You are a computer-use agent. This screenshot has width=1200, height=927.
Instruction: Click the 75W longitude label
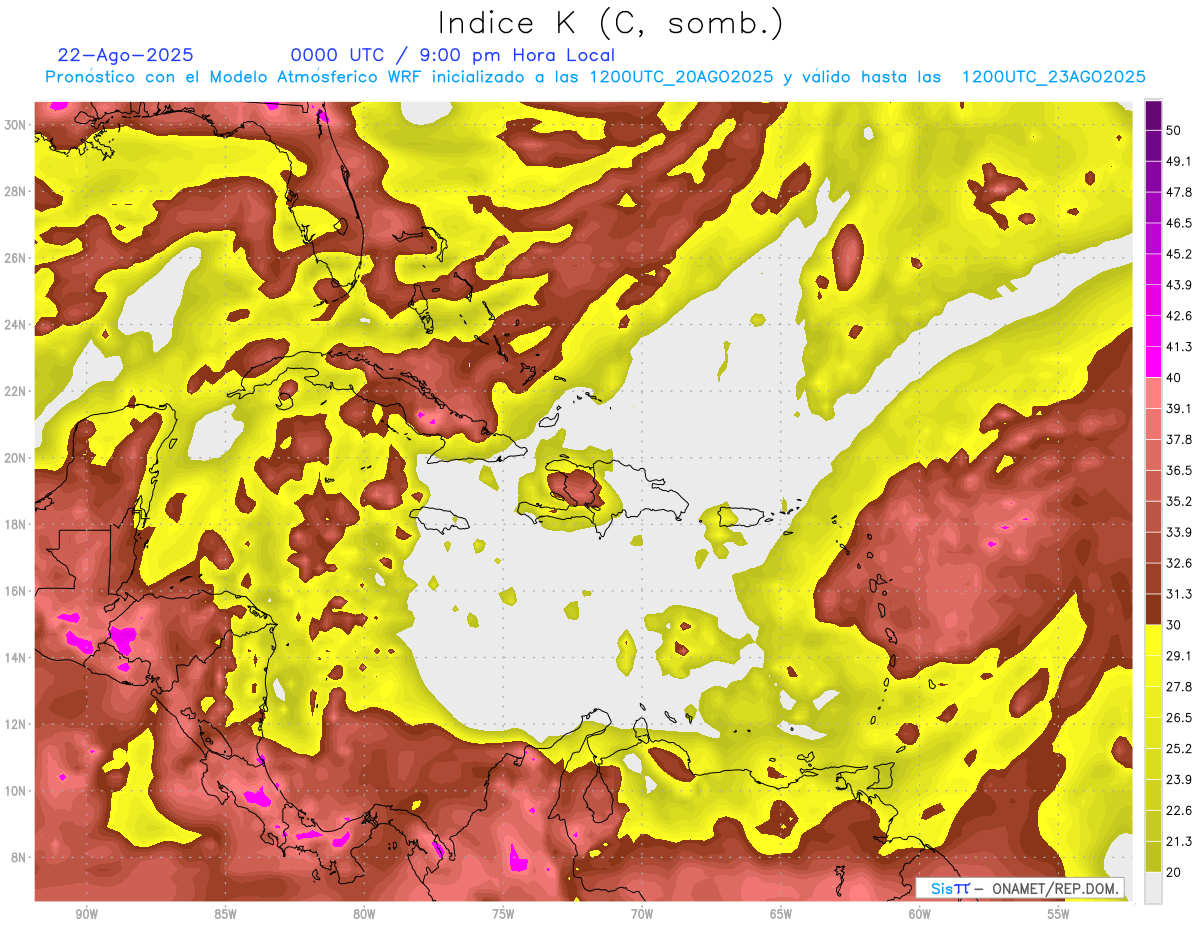point(503,914)
